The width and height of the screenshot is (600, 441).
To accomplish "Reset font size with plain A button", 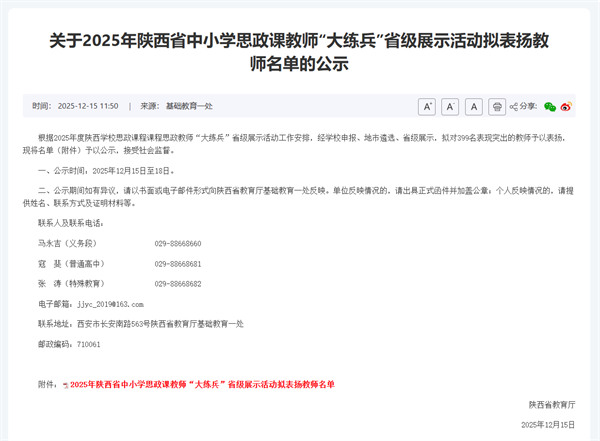I will [x=473, y=105].
